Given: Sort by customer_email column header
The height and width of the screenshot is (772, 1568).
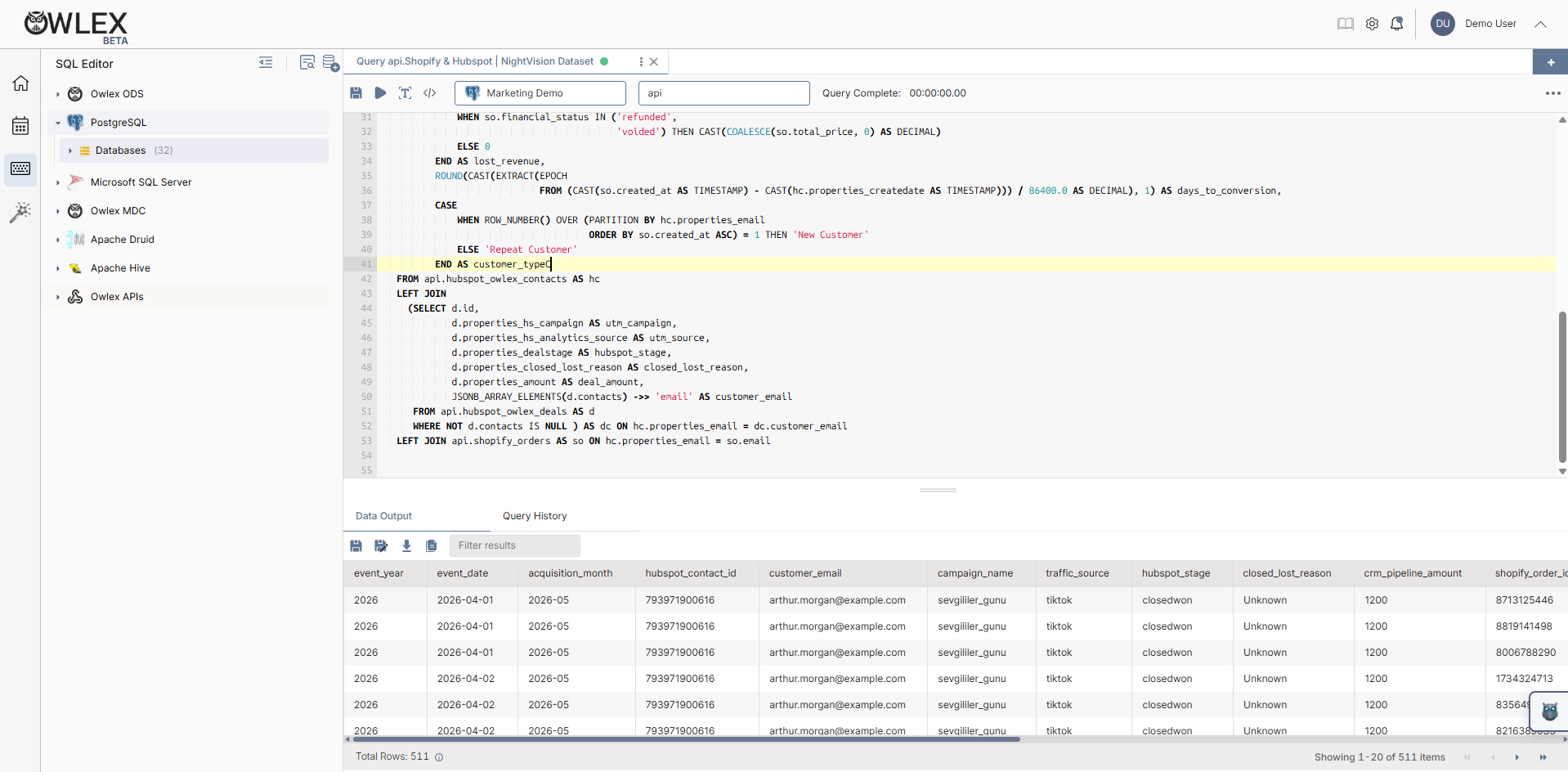Looking at the screenshot, I should tap(805, 573).
